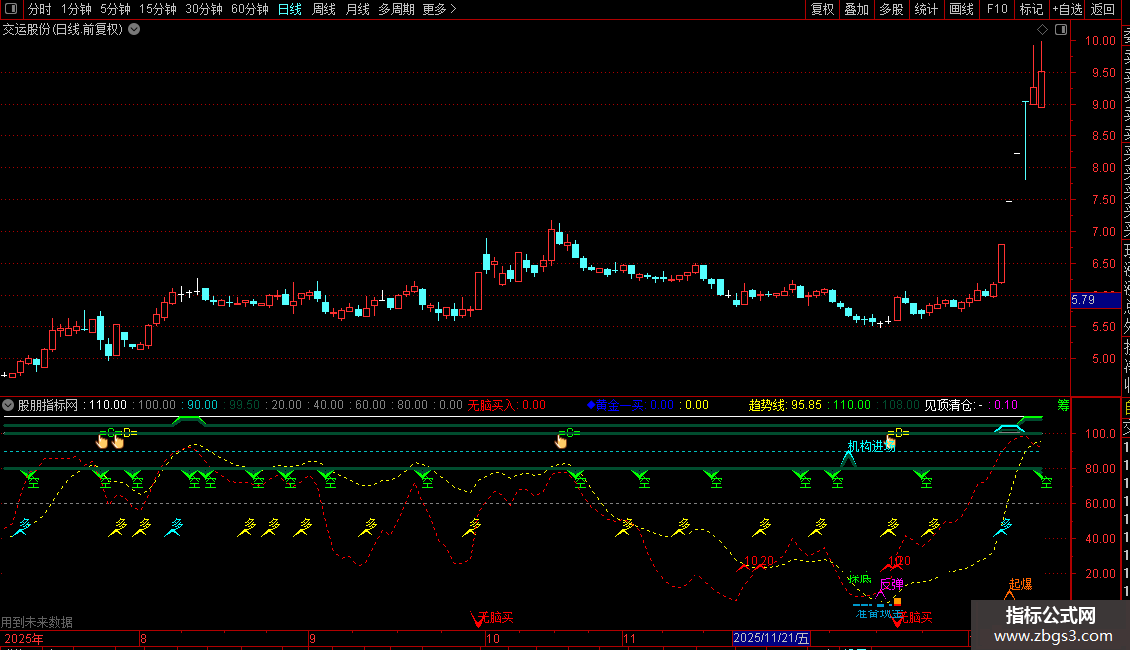Open dropdown next to 交运股份 title
1130x650 pixels.
point(134,30)
